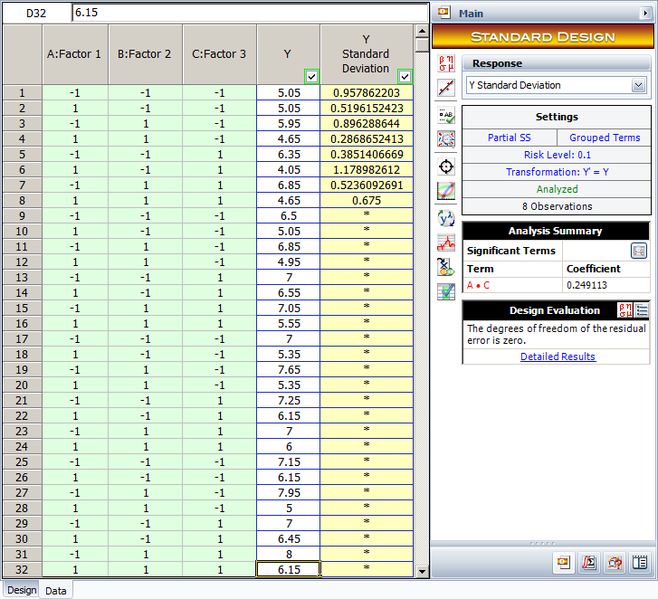The height and width of the screenshot is (599, 658).
Task: Switch to the Data tab
Action: pos(56,591)
